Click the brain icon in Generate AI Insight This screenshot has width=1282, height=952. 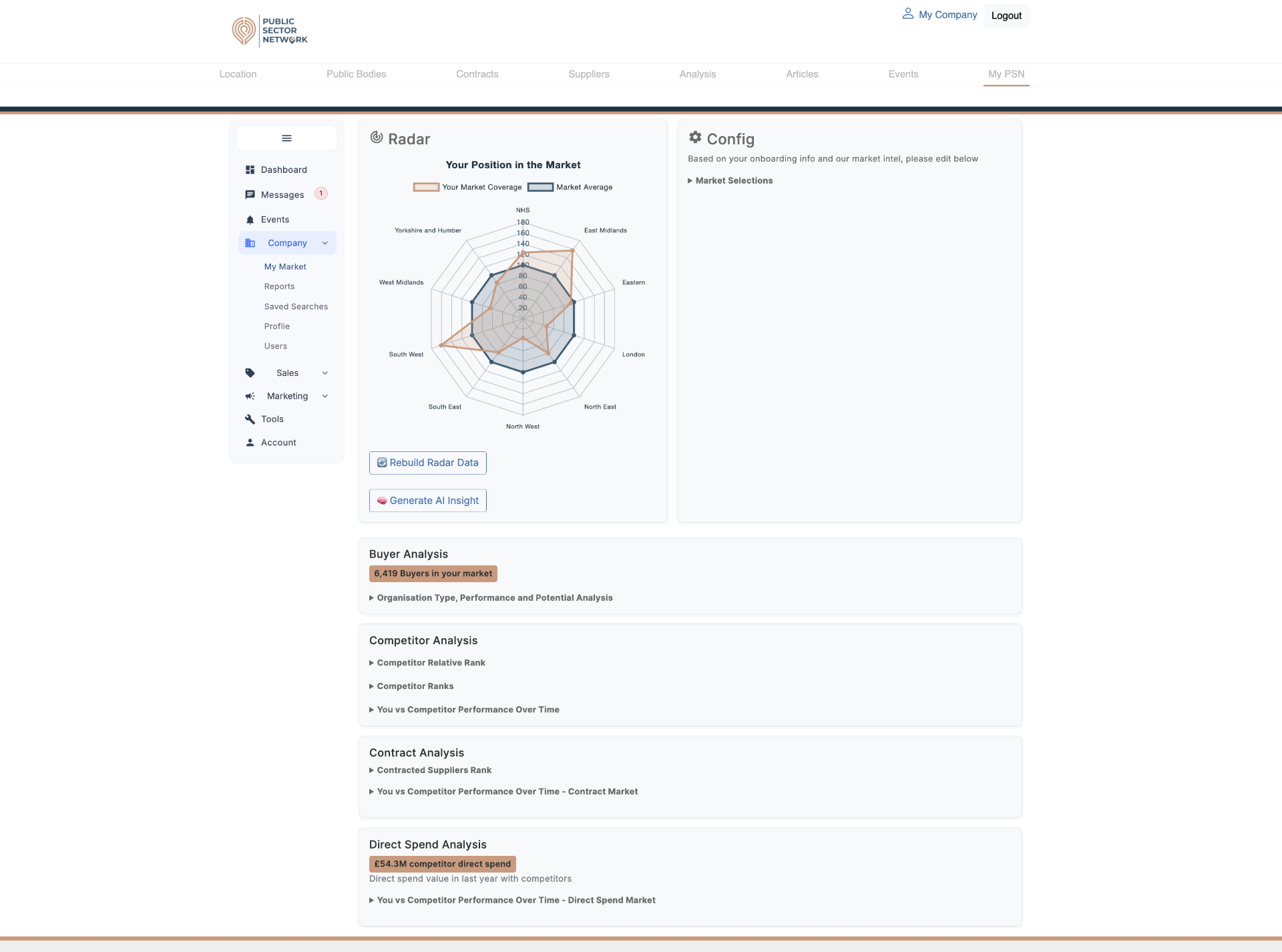pos(382,501)
